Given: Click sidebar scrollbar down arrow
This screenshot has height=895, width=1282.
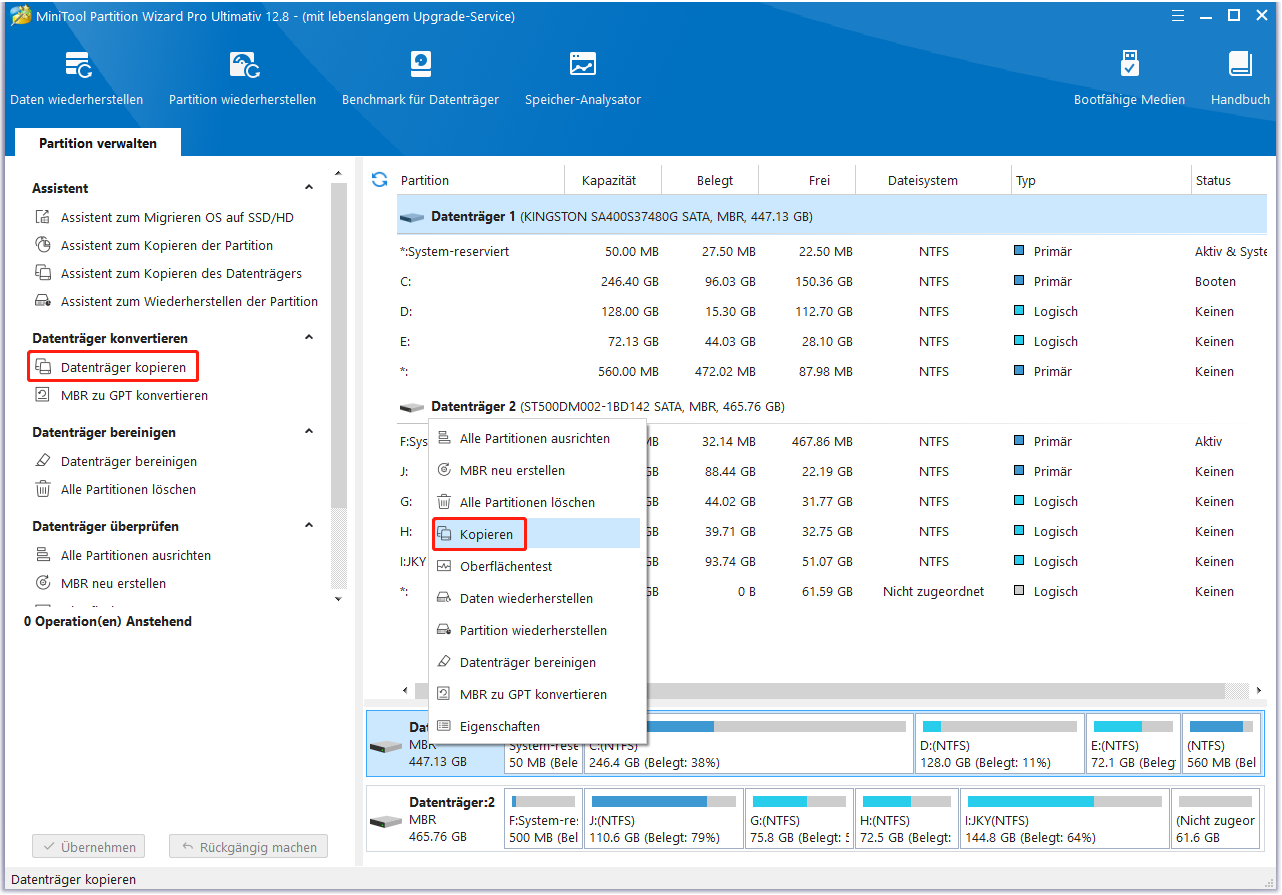Looking at the screenshot, I should point(338,598).
